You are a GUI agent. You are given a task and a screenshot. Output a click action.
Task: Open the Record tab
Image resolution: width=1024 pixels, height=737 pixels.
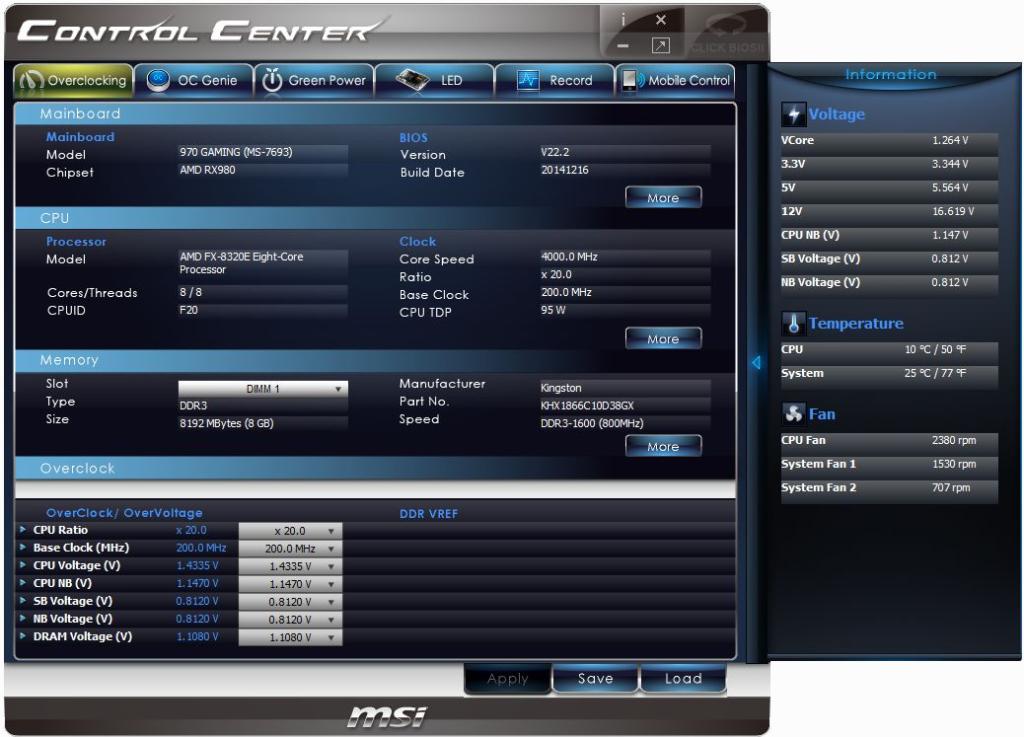pos(554,81)
